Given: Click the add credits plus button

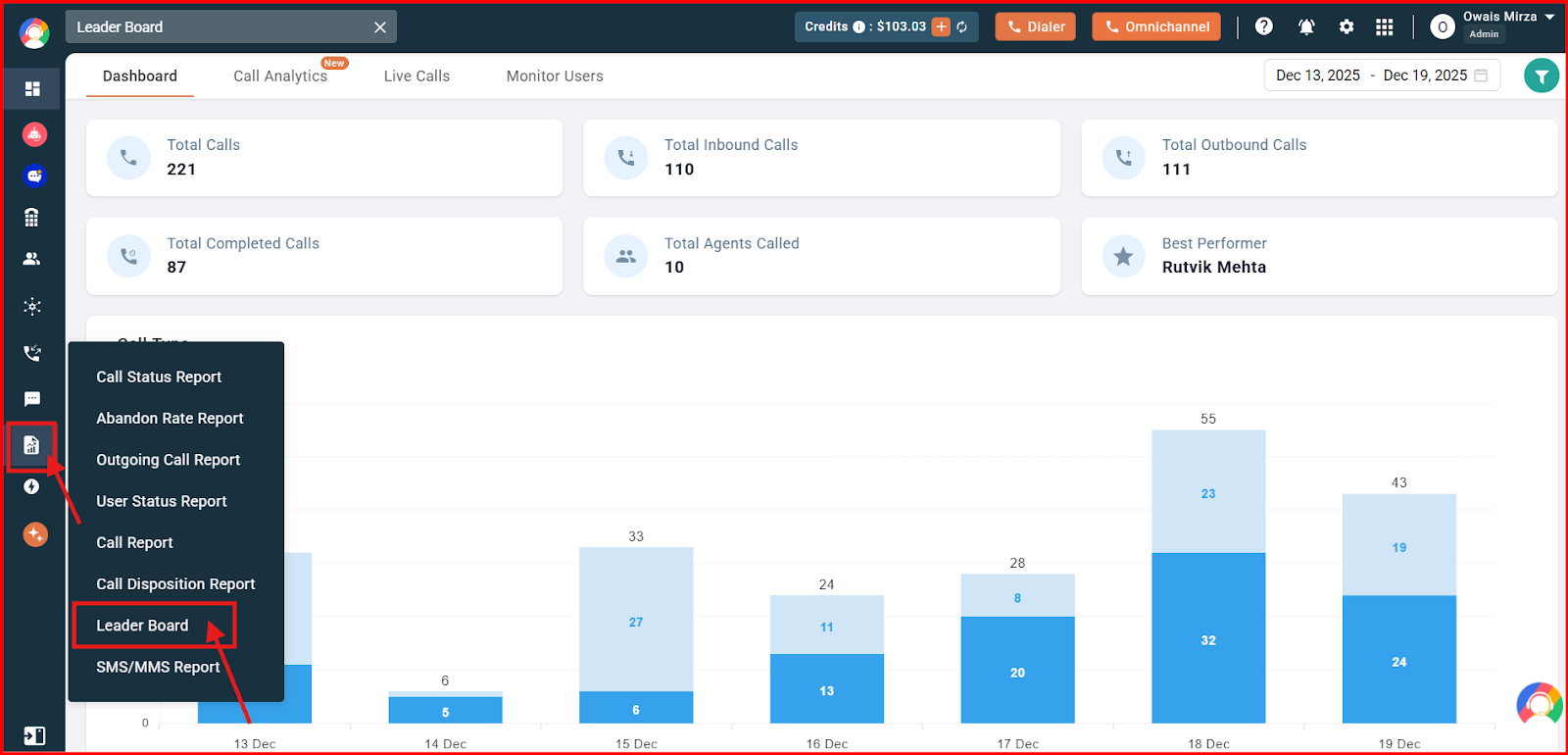Looking at the screenshot, I should coord(941,26).
